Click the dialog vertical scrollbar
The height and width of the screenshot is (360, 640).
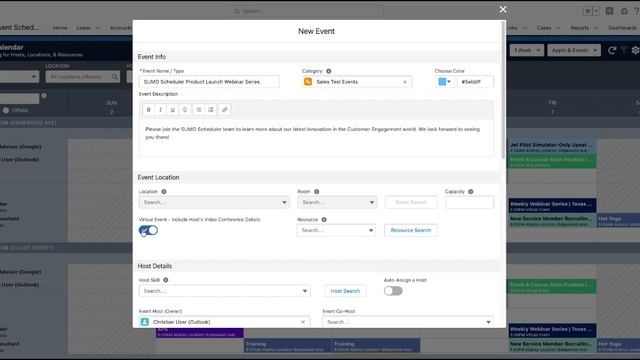pos(503,90)
